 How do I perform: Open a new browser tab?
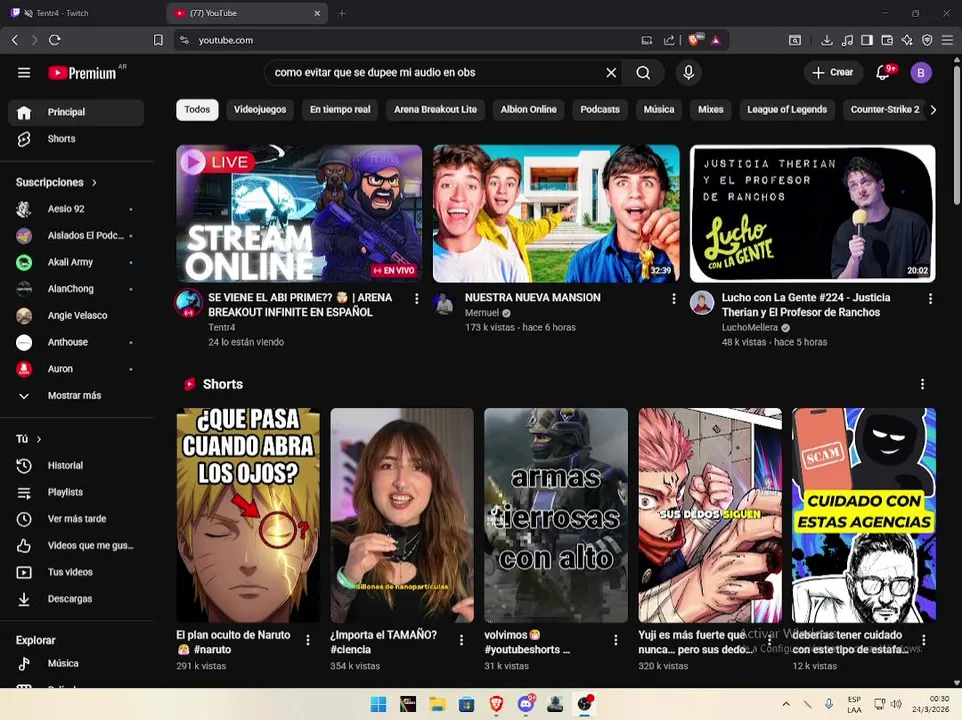(x=342, y=13)
